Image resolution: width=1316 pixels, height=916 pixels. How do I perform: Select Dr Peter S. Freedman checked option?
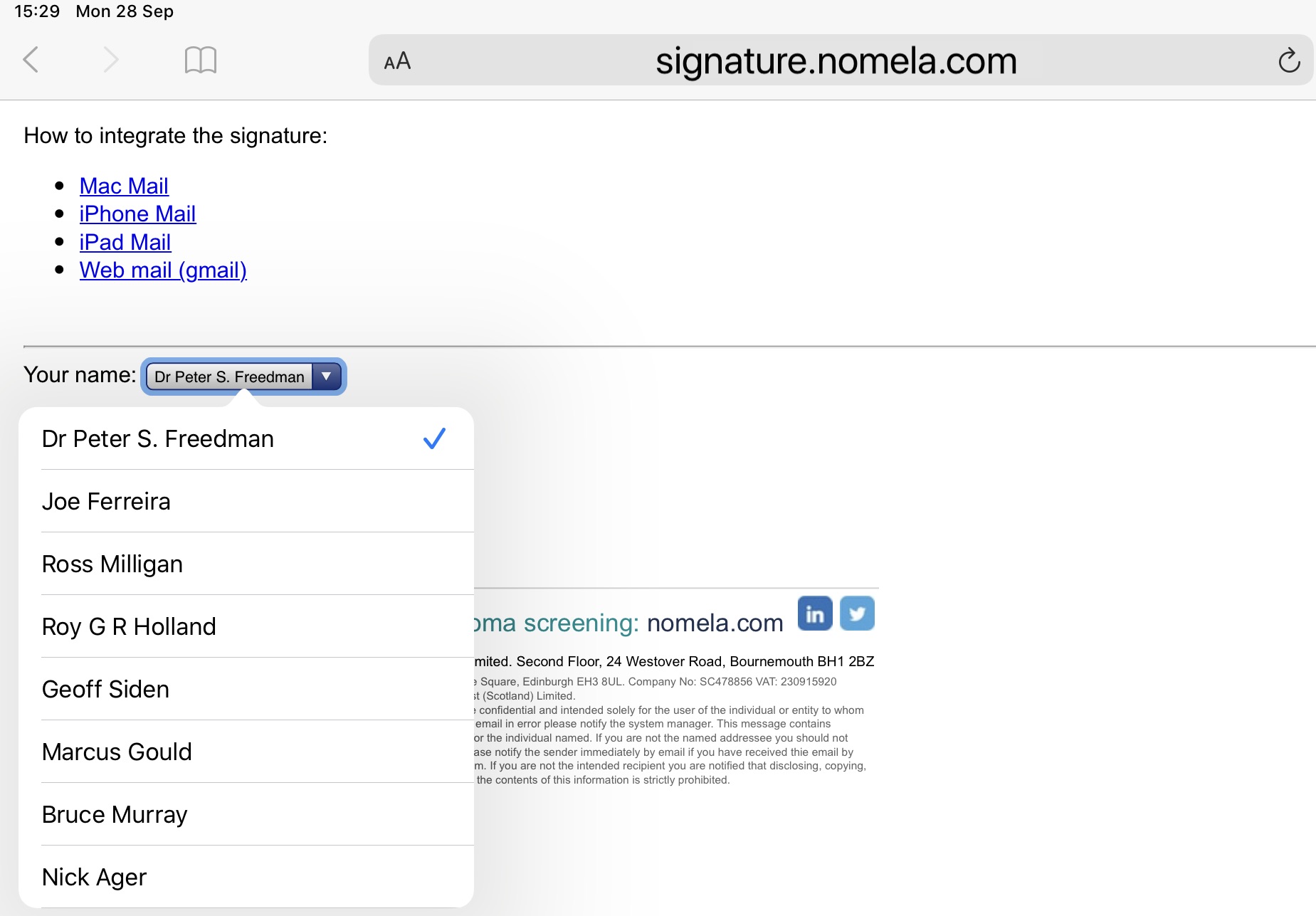tap(246, 438)
